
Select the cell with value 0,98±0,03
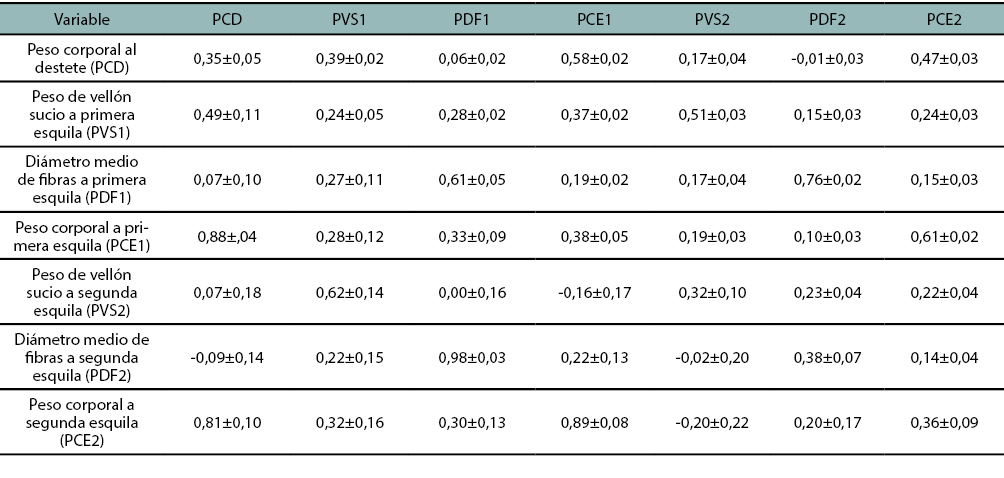pos(472,357)
